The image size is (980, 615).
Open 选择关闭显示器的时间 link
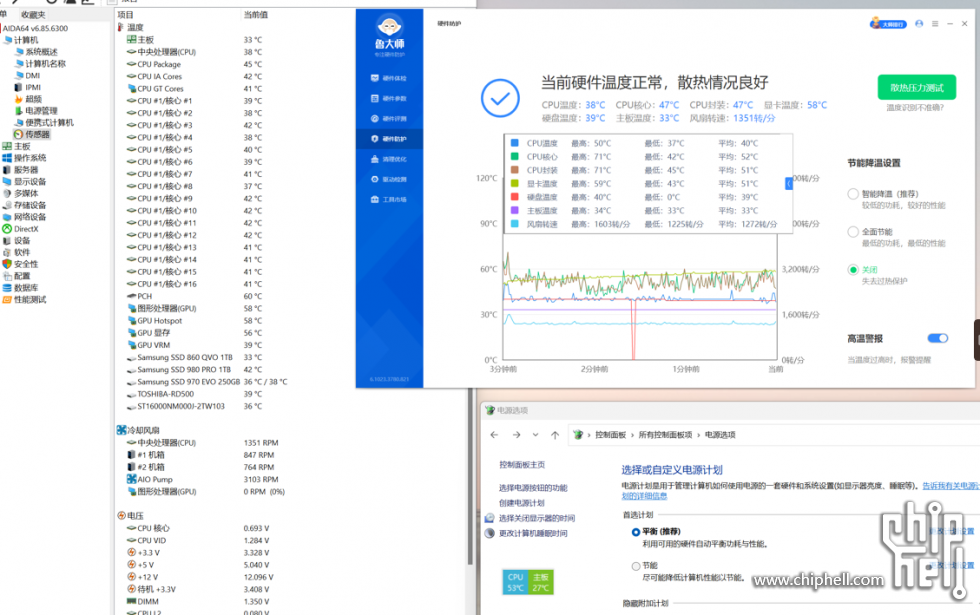click(x=537, y=518)
